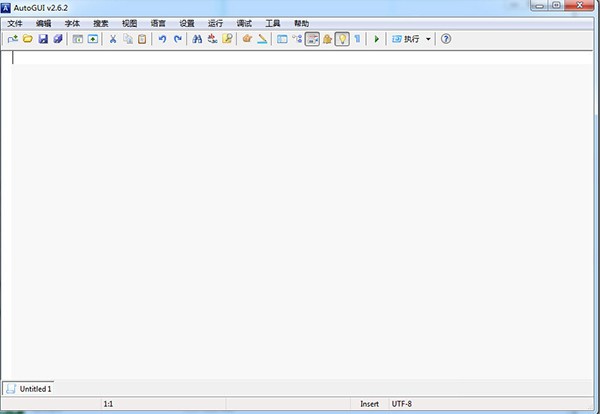The height and width of the screenshot is (414, 600).
Task: Save the file with the floppy disk icon
Action: point(43,39)
